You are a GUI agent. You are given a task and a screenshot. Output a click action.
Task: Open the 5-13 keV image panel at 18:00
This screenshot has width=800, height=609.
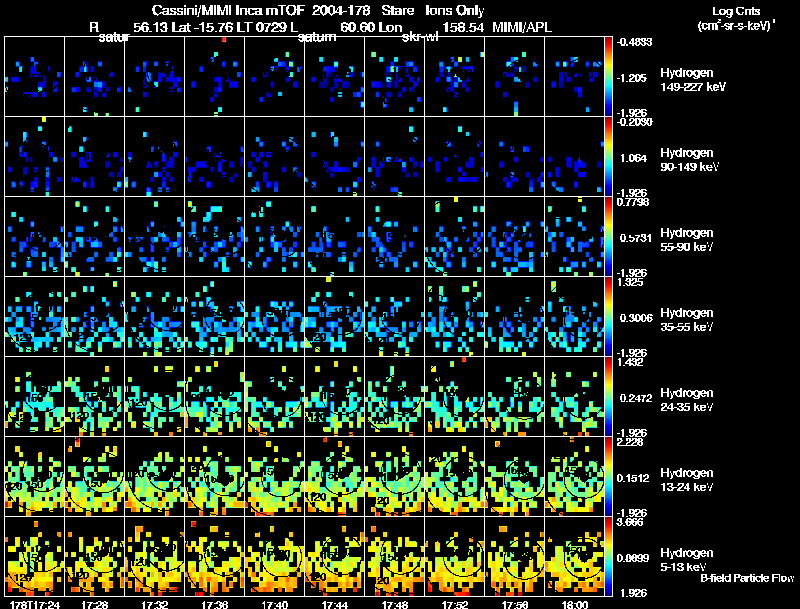point(574,556)
